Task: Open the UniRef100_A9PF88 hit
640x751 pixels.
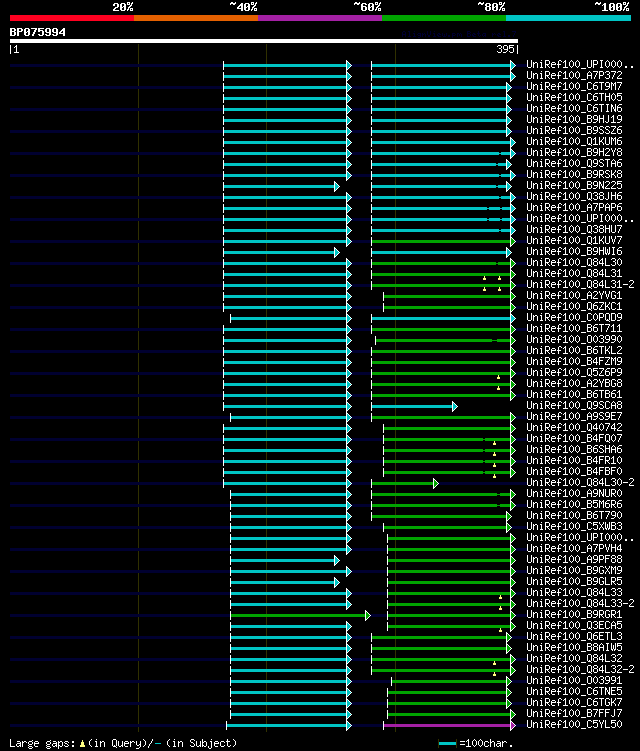Action: (574, 560)
